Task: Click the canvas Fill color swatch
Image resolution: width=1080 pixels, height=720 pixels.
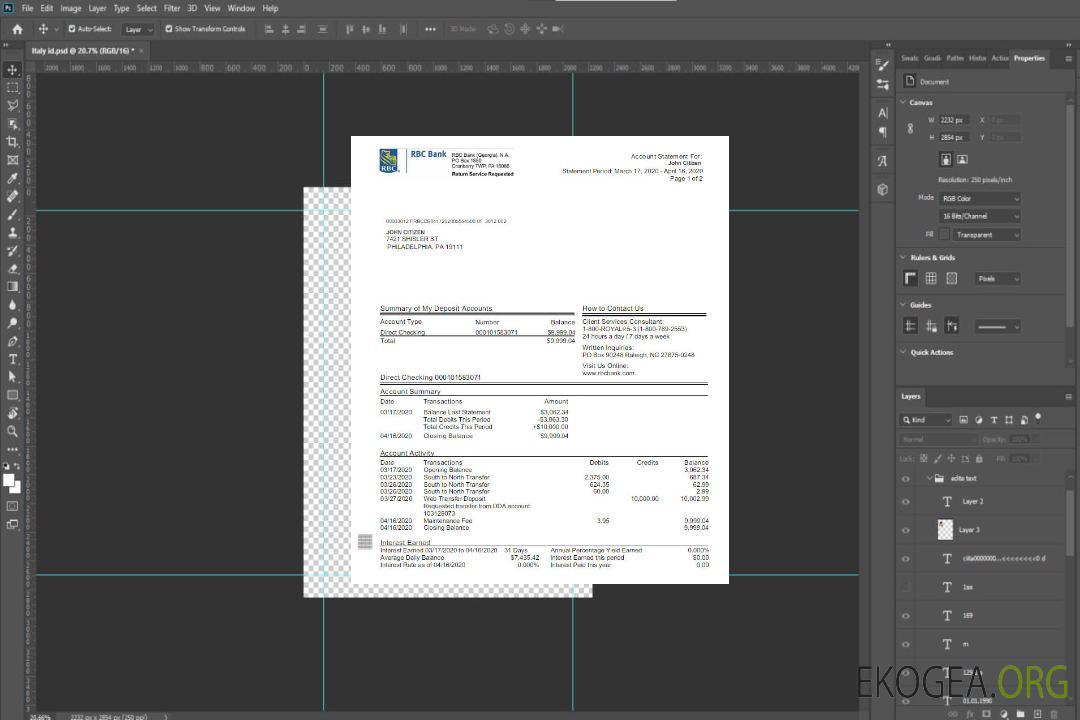Action: pyautogui.click(x=944, y=234)
